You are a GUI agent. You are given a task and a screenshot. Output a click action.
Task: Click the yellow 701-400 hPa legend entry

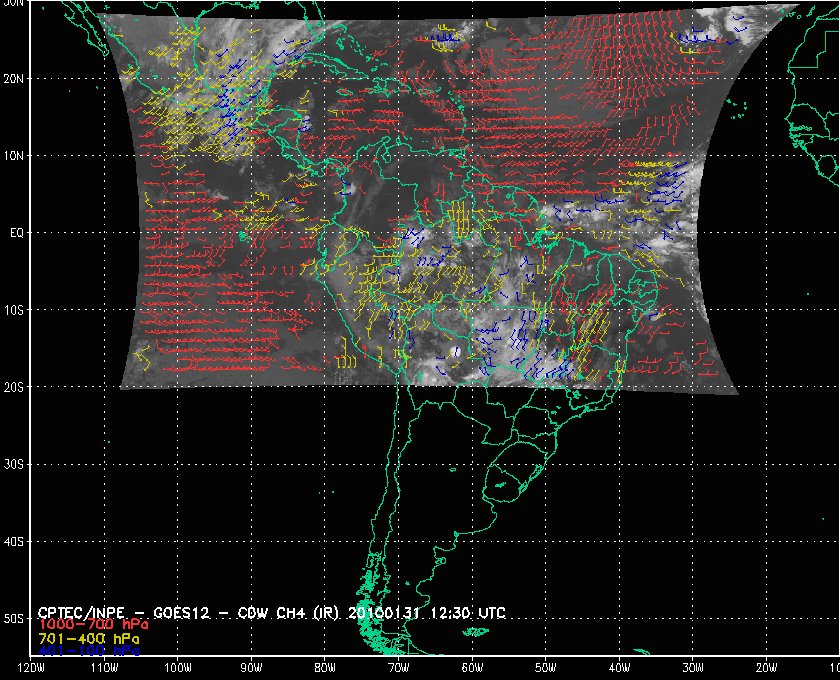click(x=88, y=637)
